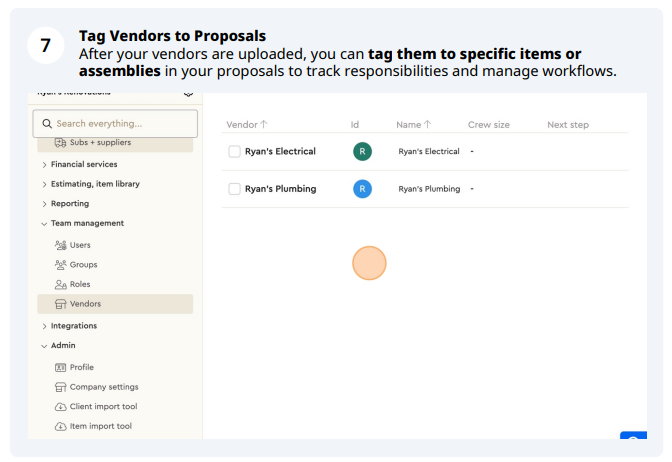Screen dimensions: 672x462
Task: Open the Profile card icon
Action: [60, 367]
